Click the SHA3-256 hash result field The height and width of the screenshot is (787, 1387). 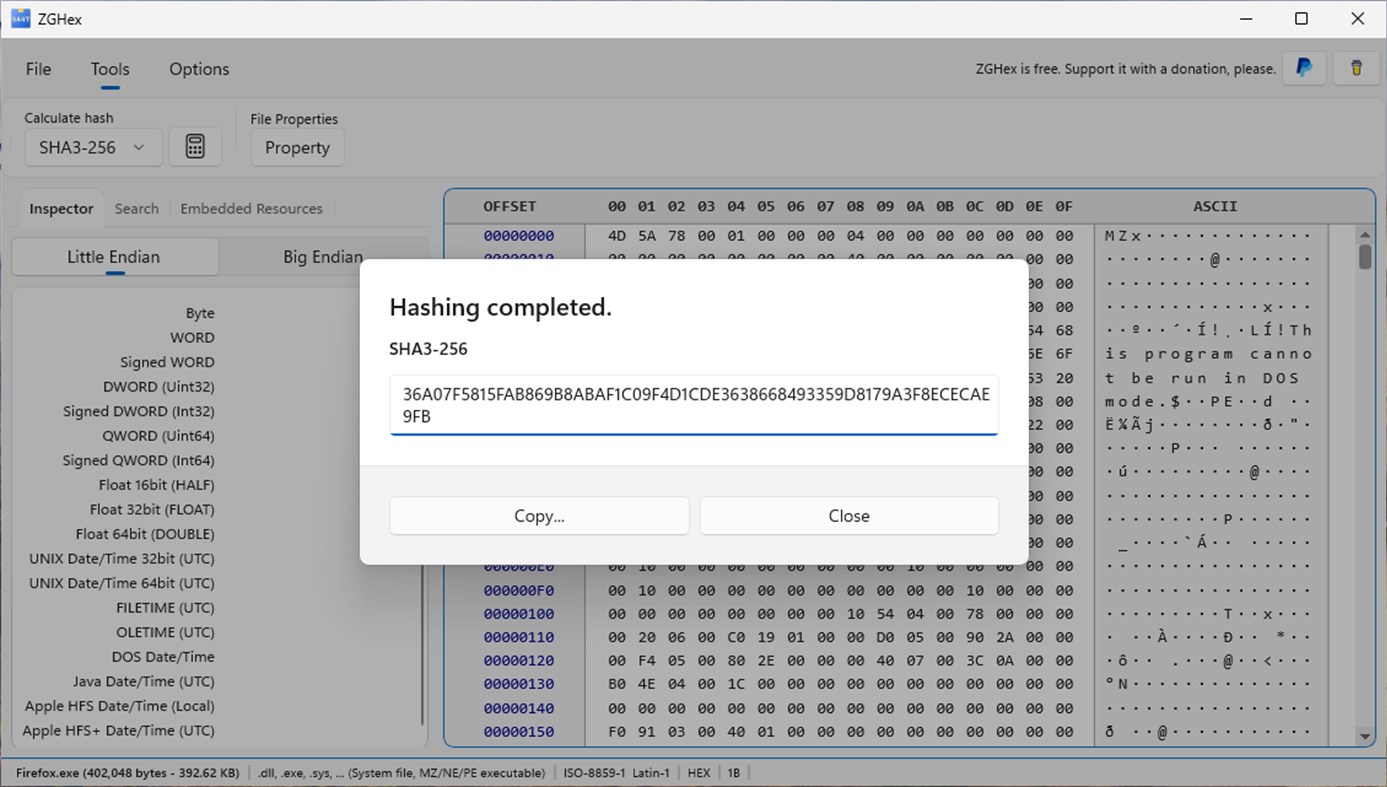694,405
